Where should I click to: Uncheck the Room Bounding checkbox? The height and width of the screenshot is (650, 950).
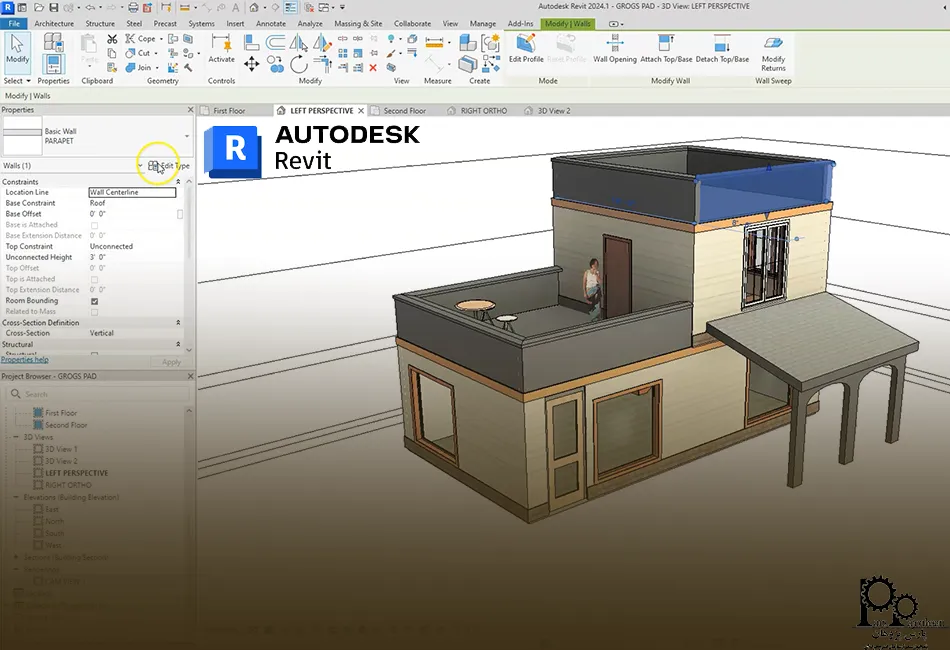coord(94,301)
